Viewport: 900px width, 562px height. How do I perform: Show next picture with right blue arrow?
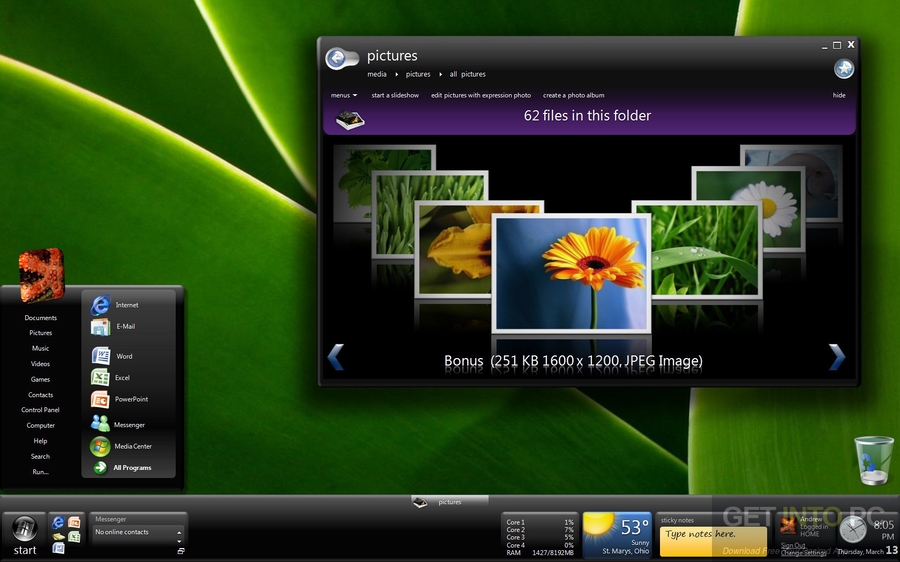point(837,357)
